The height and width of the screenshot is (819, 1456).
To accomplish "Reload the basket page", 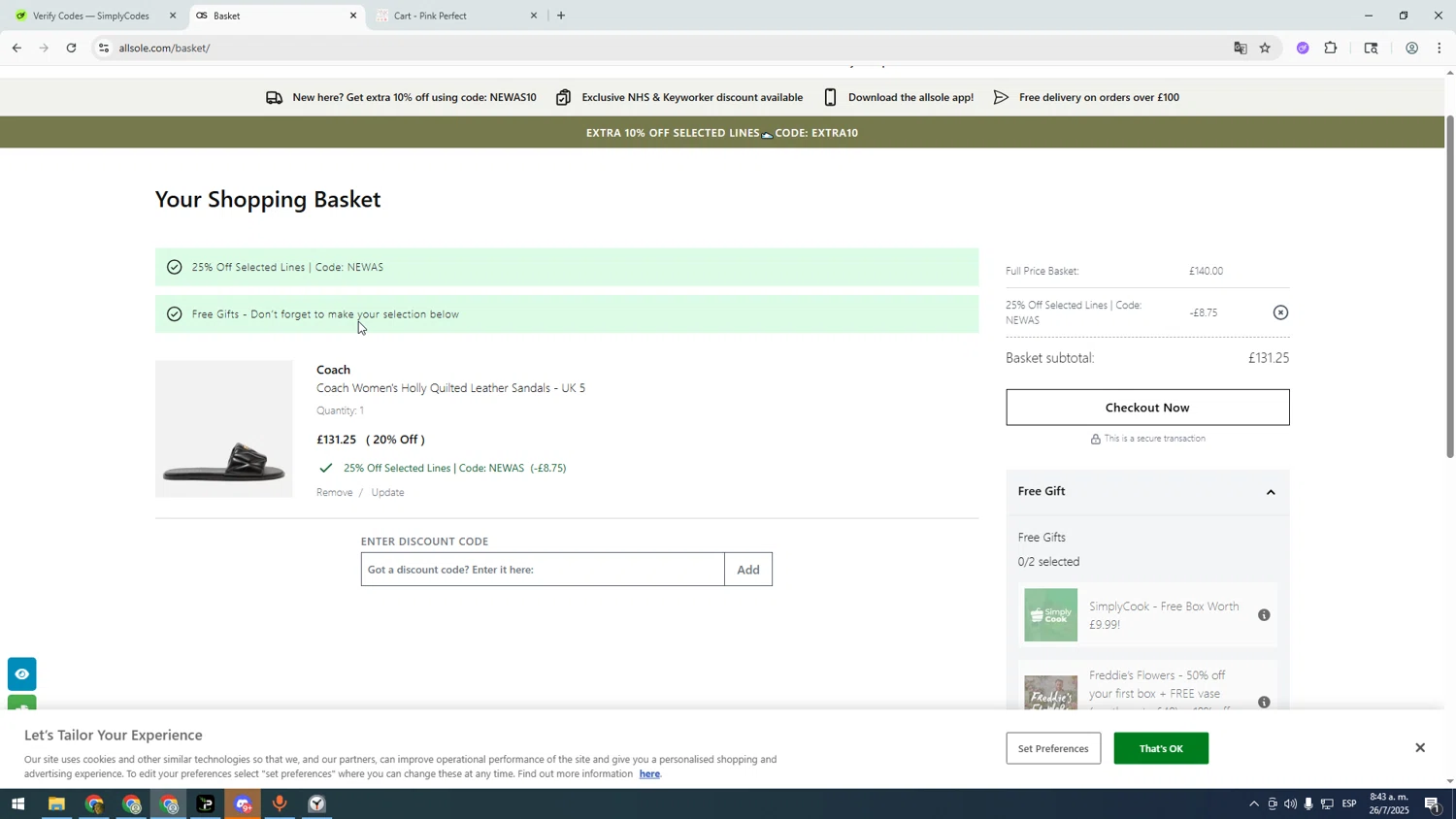I will click(71, 48).
